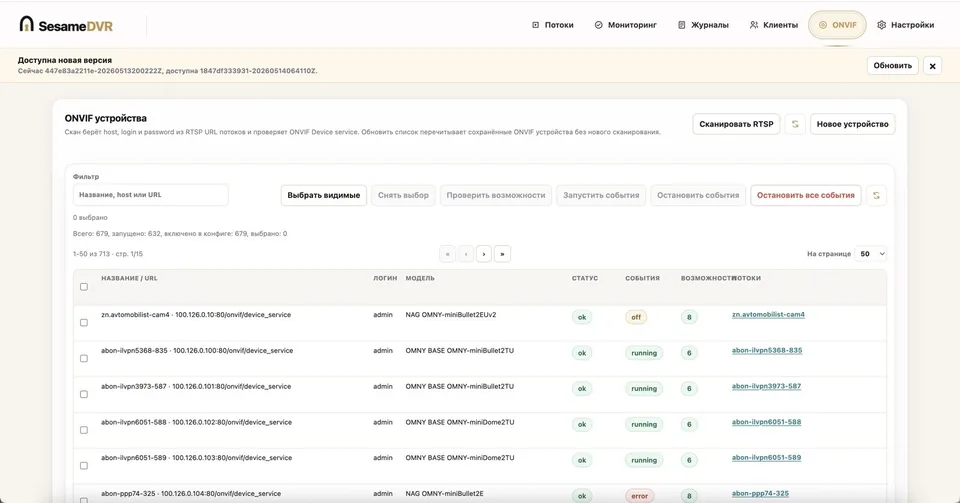Image resolution: width=960 pixels, height=503 pixels.
Task: Open the Журналы navigation tab
Action: point(703,25)
